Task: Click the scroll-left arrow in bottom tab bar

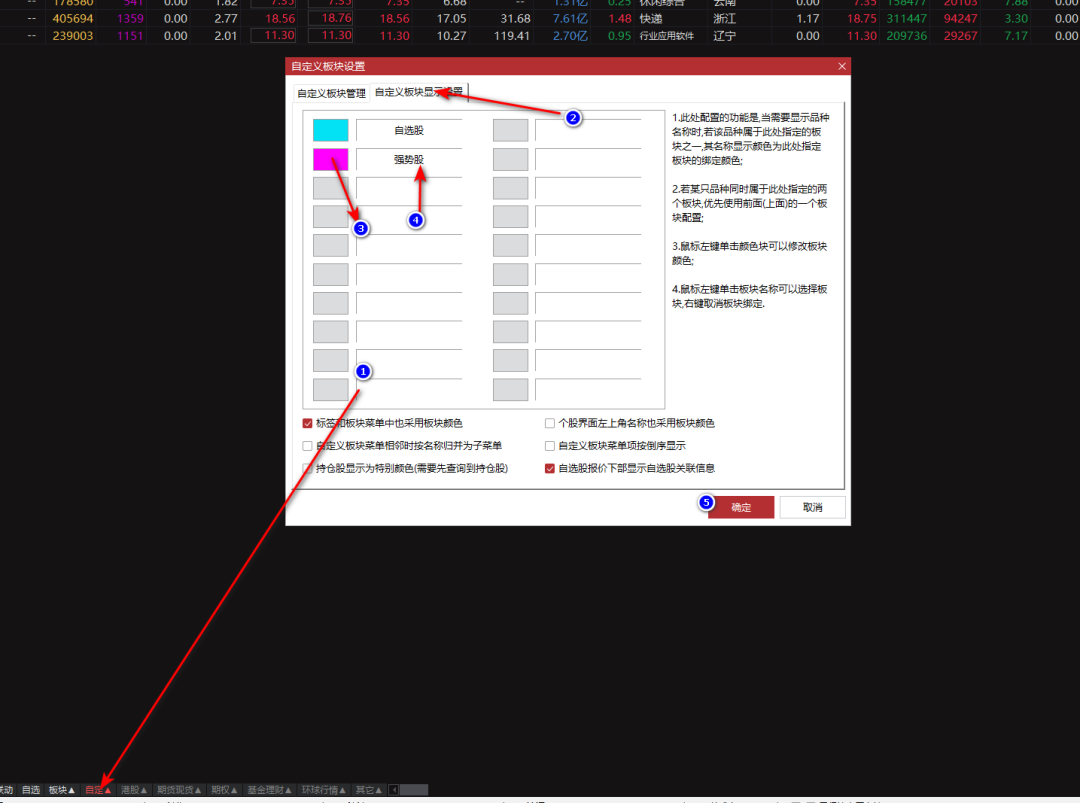Action: click(x=394, y=790)
